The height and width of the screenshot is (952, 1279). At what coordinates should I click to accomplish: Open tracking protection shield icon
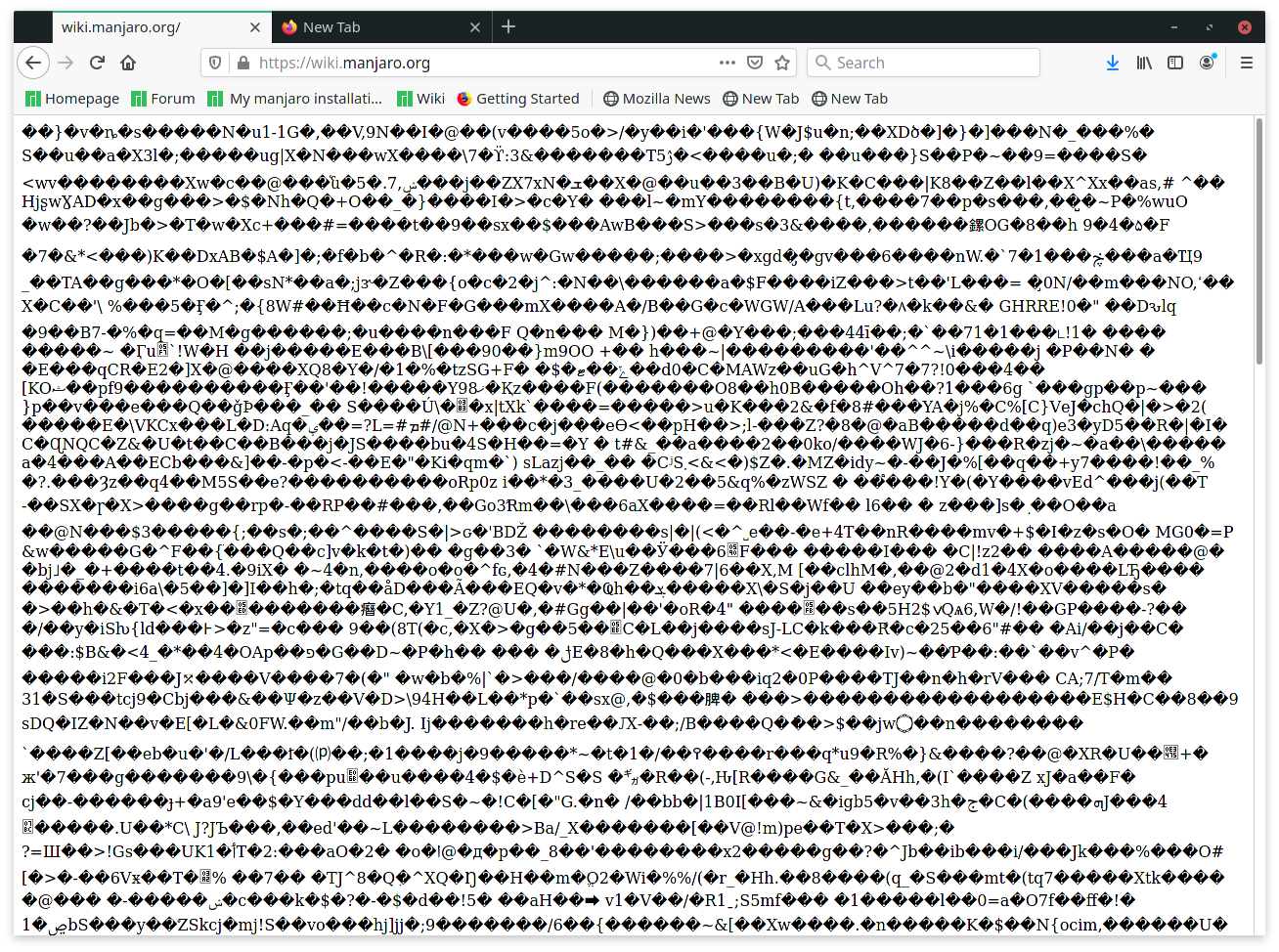pyautogui.click(x=216, y=63)
